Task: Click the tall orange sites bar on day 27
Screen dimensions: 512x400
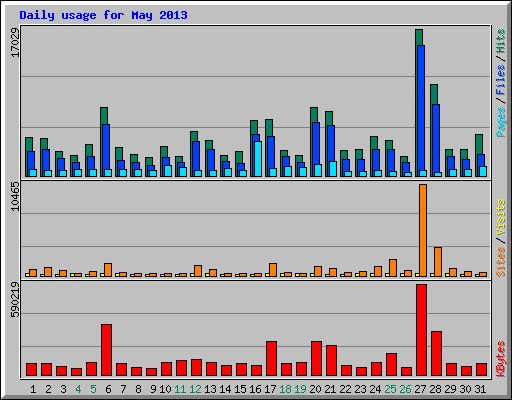Action: pyautogui.click(x=423, y=230)
